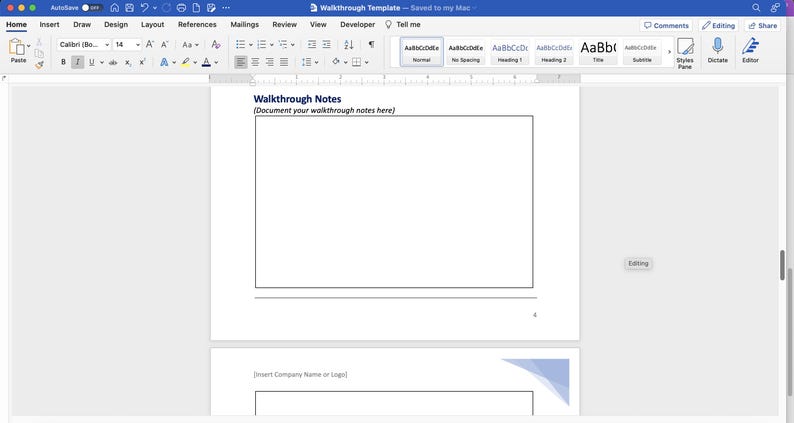Apply the font color A swatch
This screenshot has height=423, width=794.
point(206,62)
